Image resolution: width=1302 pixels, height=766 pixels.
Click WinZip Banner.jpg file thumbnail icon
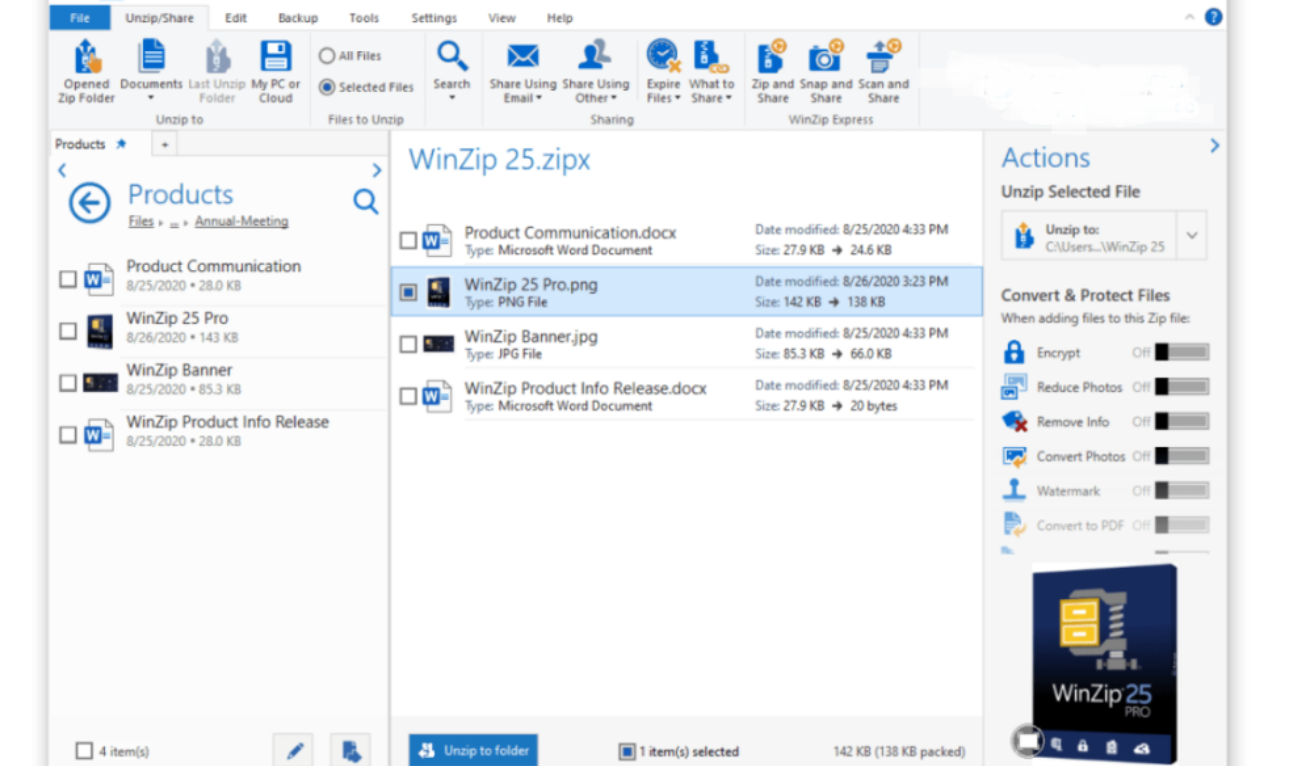point(437,344)
